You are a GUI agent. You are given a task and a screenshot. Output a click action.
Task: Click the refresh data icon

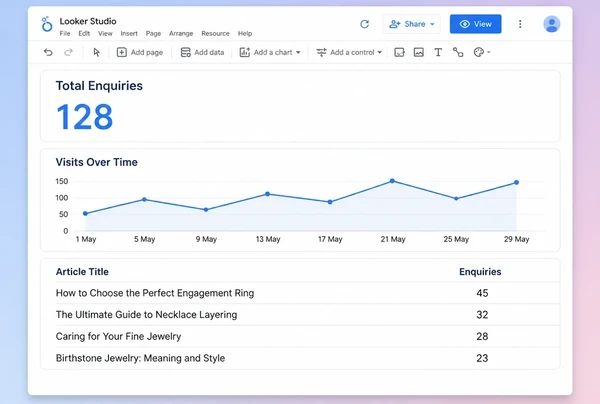coord(365,24)
